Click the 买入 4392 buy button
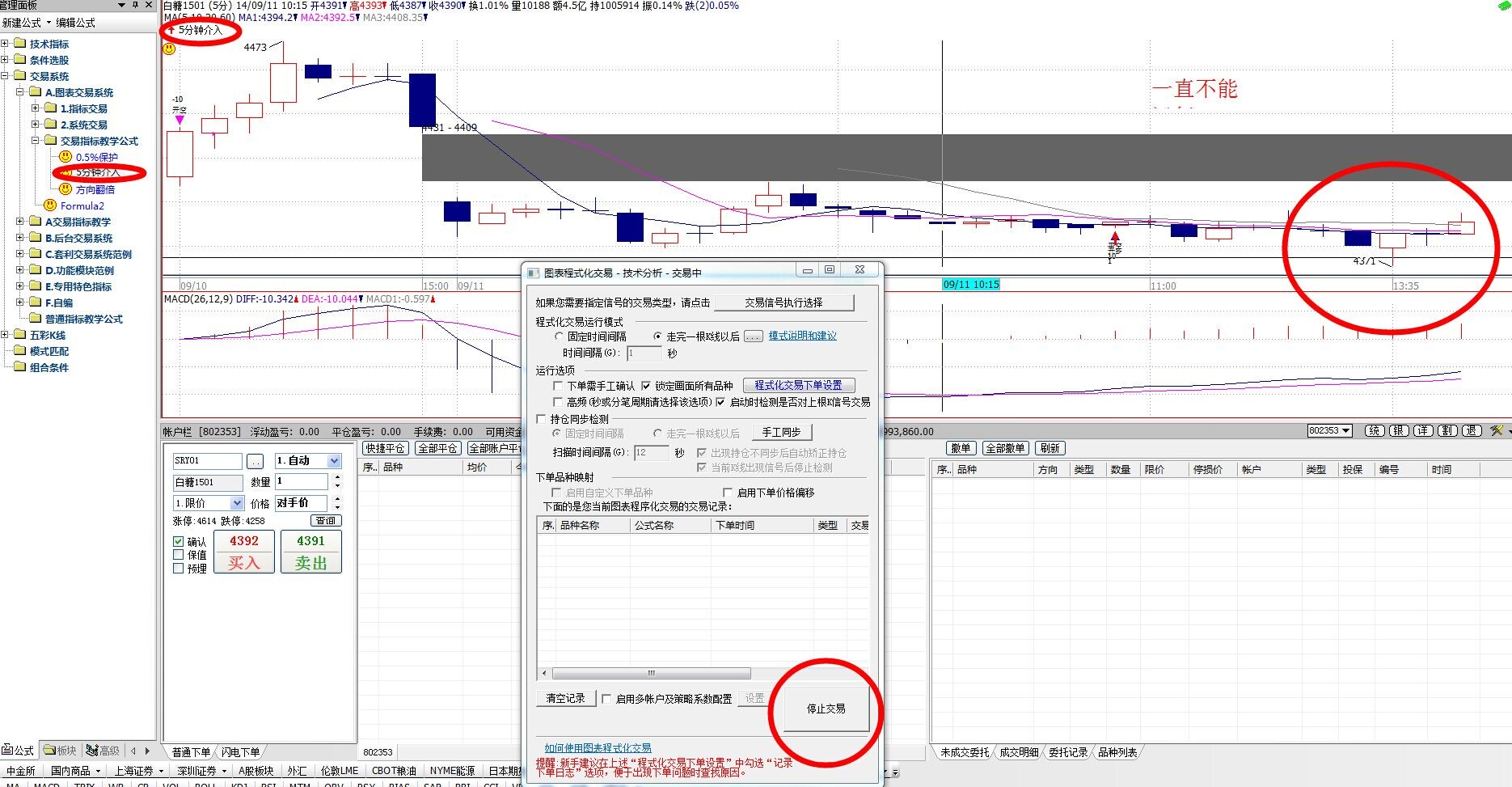 coord(243,552)
